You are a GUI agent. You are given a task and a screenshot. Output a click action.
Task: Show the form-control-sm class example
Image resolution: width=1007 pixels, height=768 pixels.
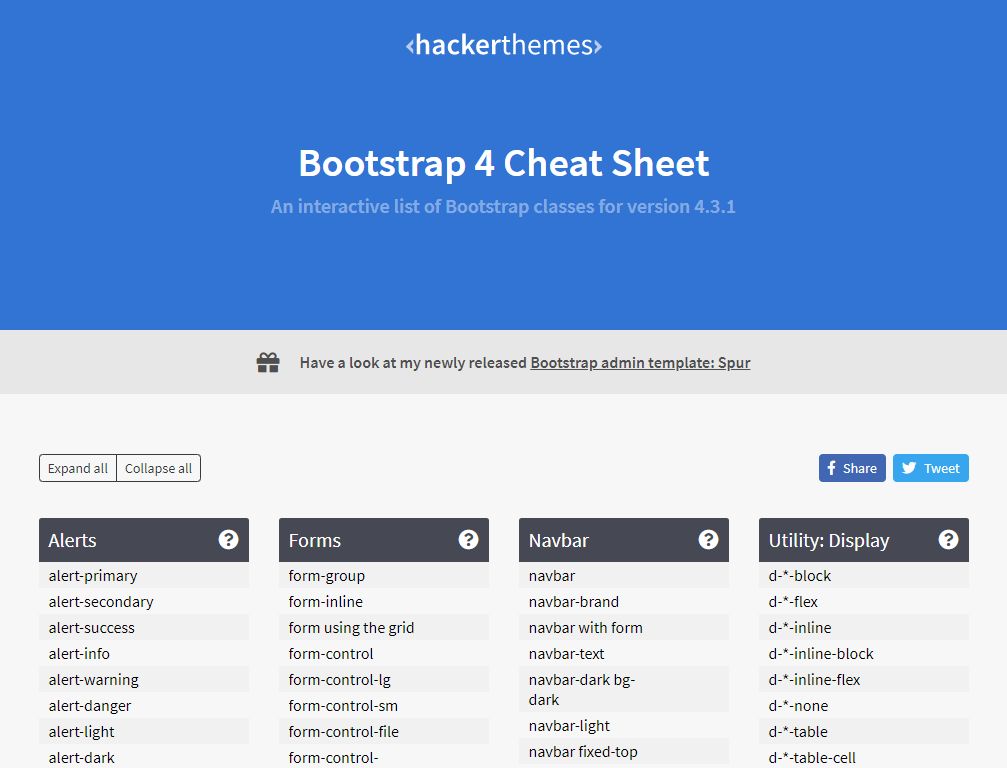tap(384, 706)
